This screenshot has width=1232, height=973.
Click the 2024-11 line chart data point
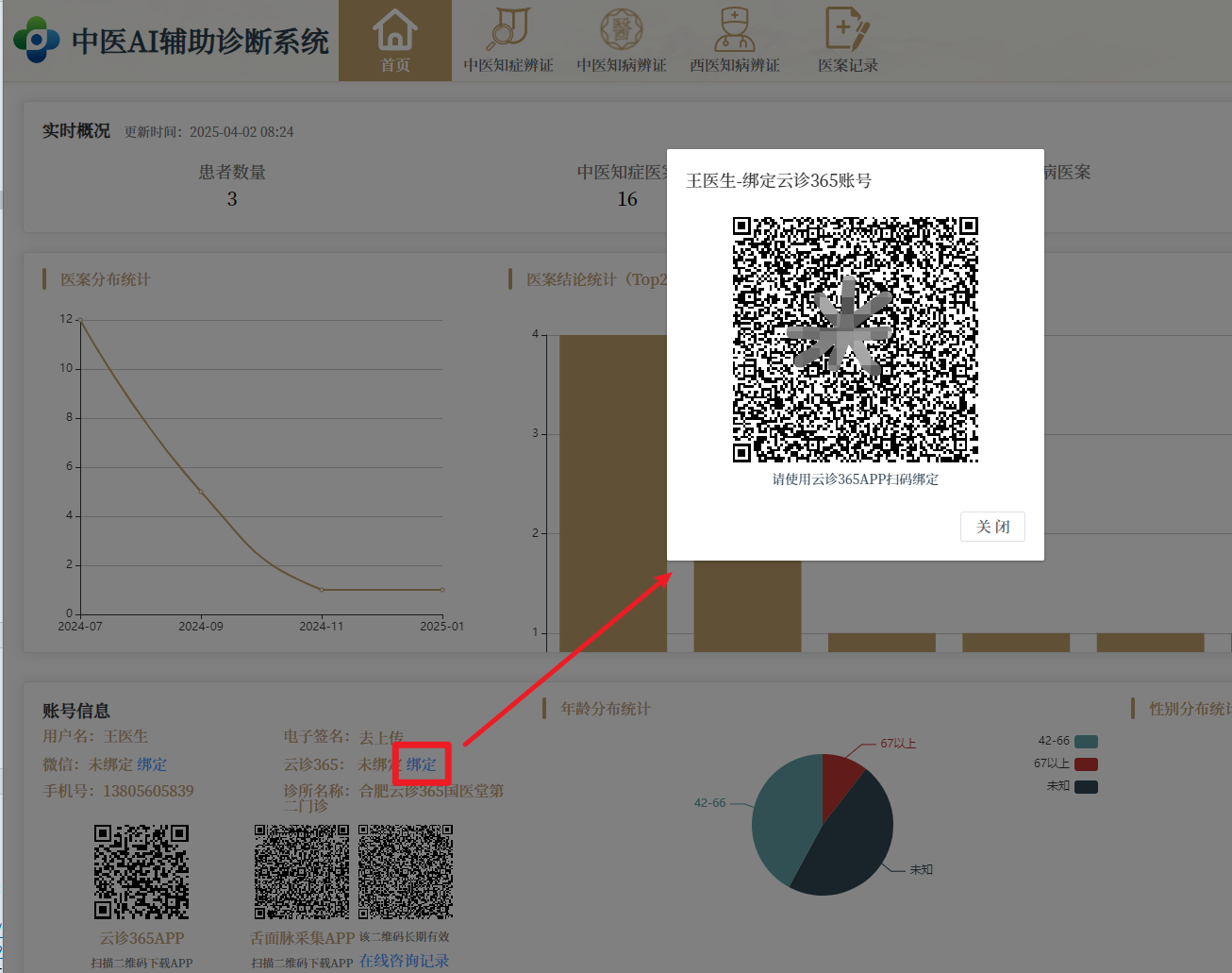(322, 590)
